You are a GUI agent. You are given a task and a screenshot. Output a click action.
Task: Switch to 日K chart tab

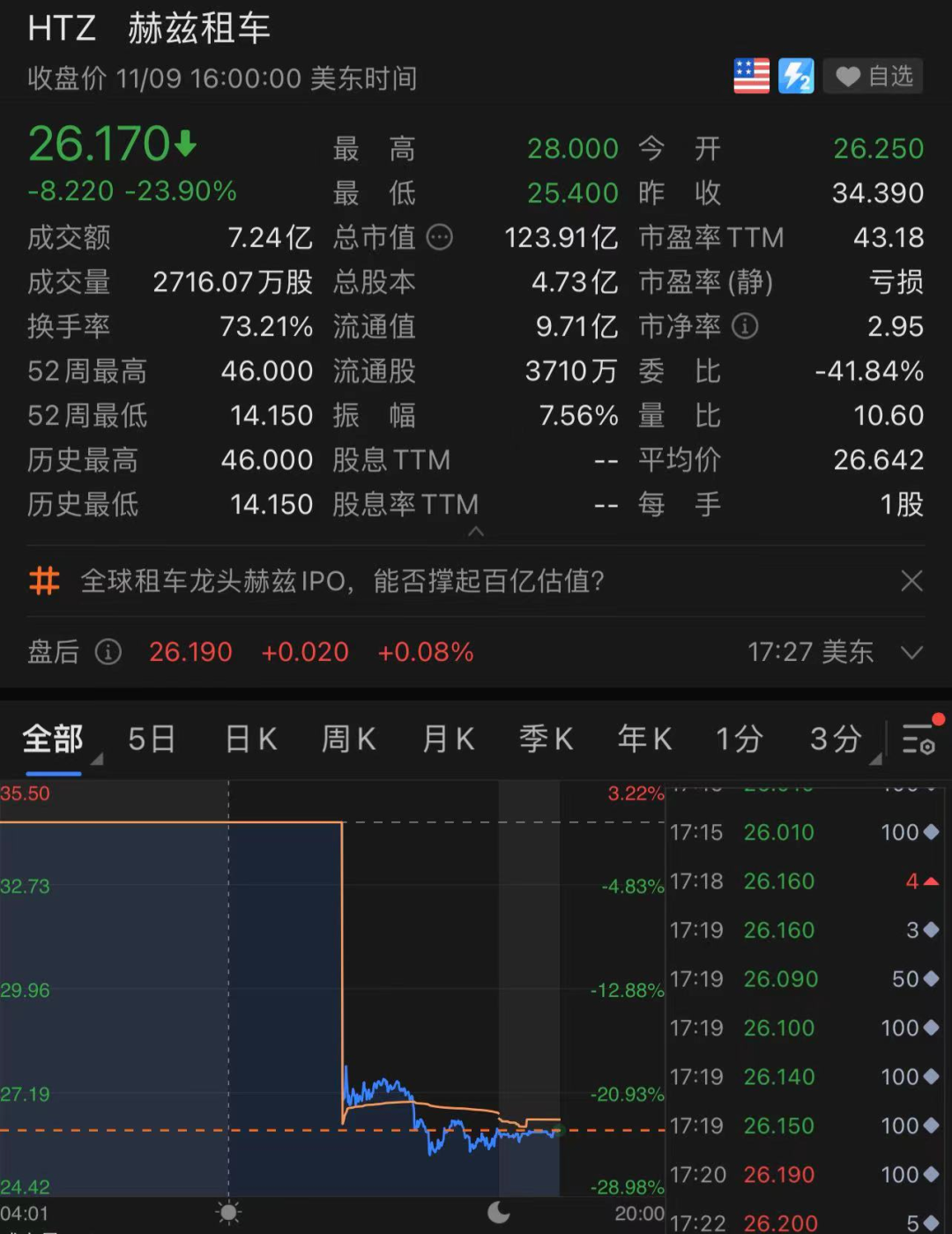point(251,739)
